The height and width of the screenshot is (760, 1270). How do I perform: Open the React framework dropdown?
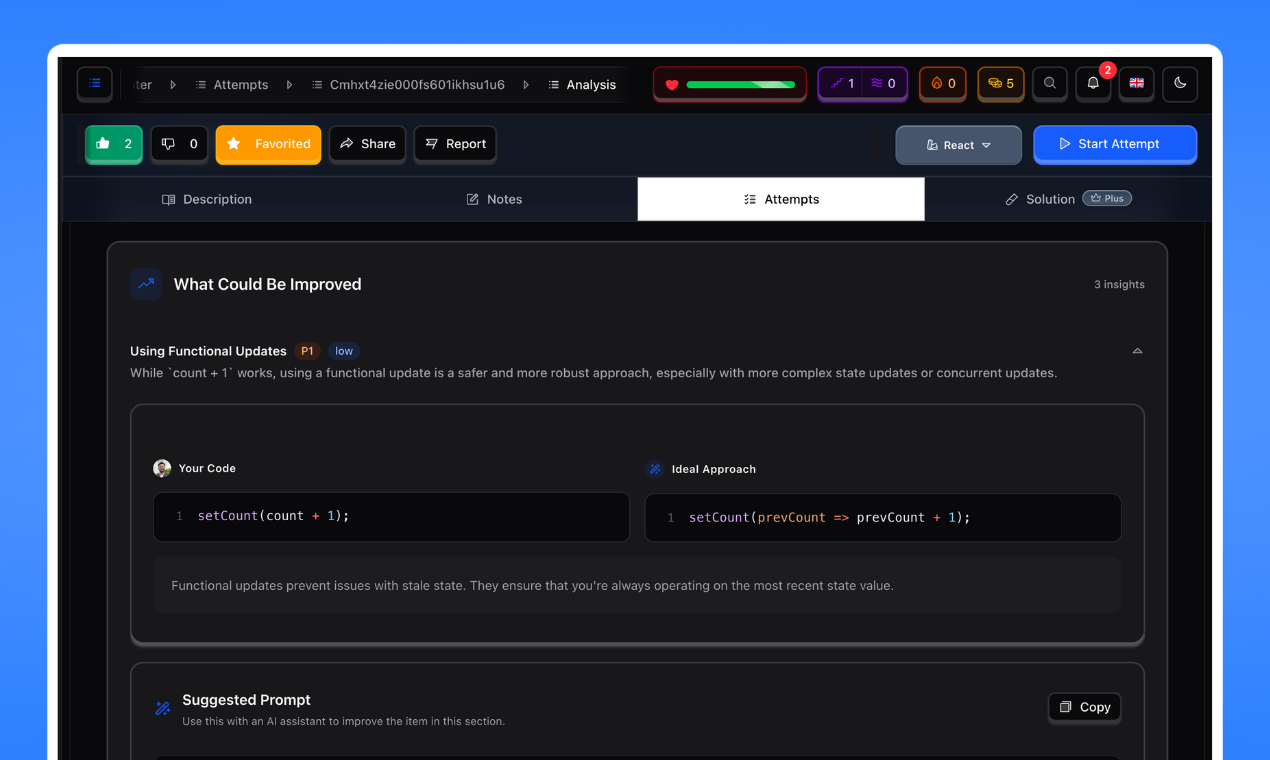[958, 144]
